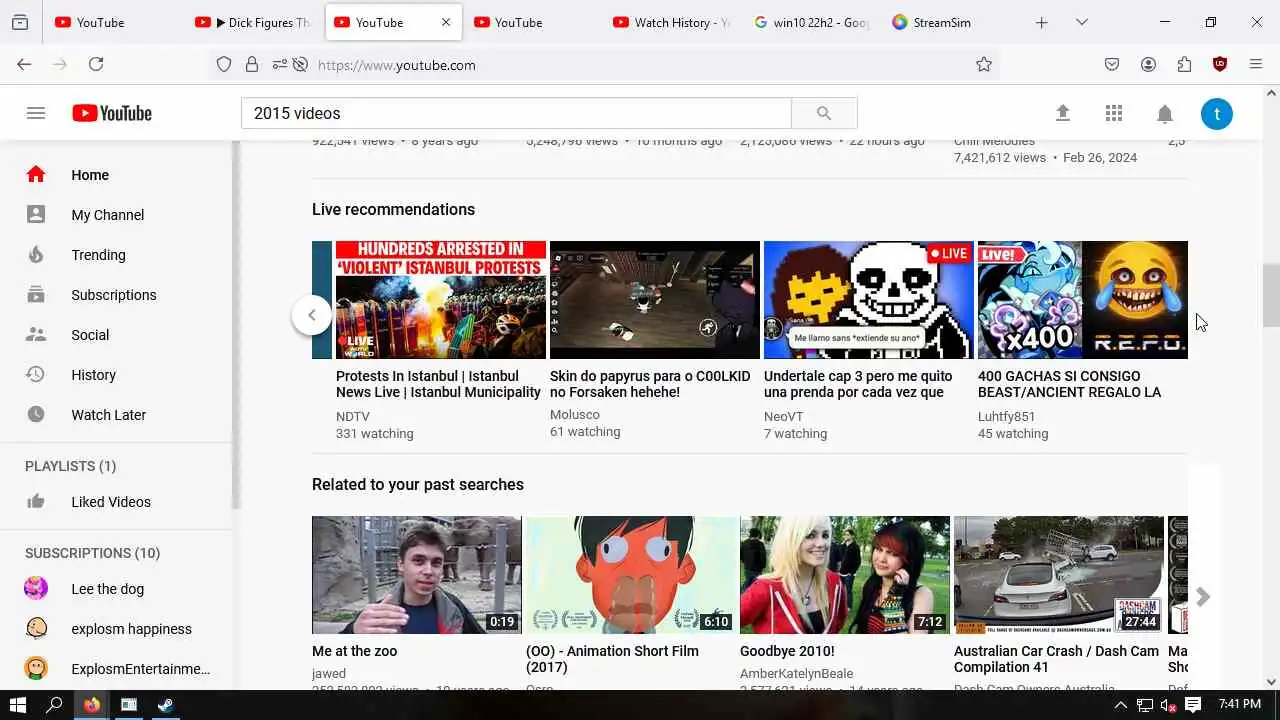Open the Australian Car Crash thumbnail
Screen dimensions: 1280x720
1059,575
